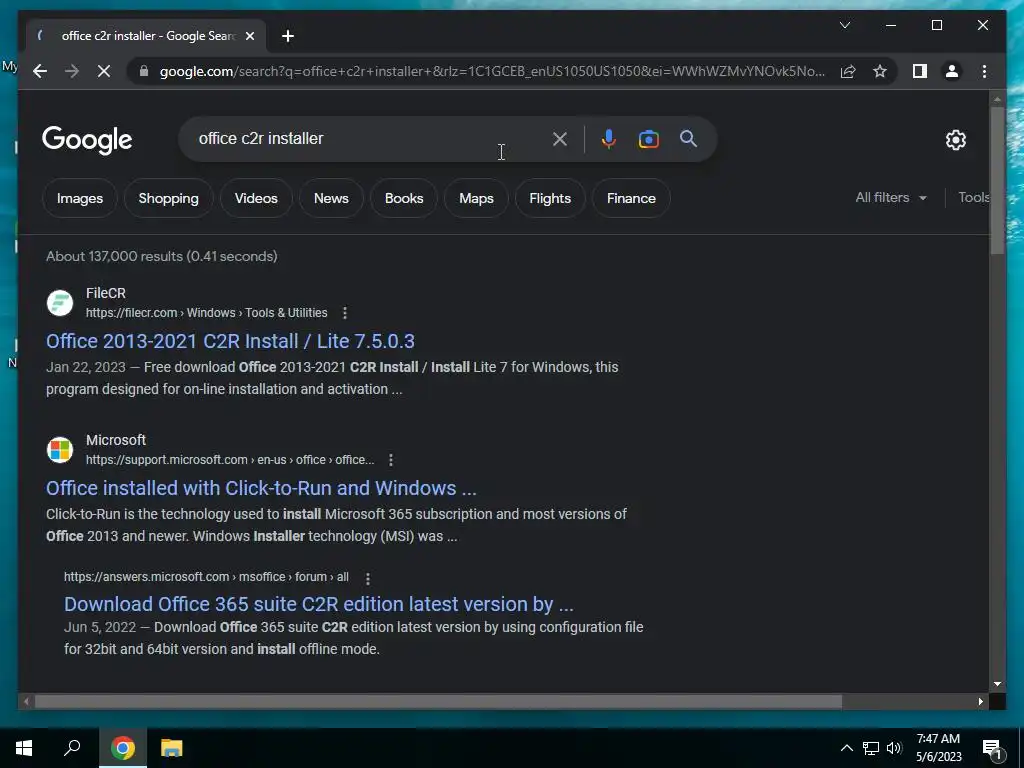Open the Tools option
The width and height of the screenshot is (1024, 768).
click(x=974, y=197)
